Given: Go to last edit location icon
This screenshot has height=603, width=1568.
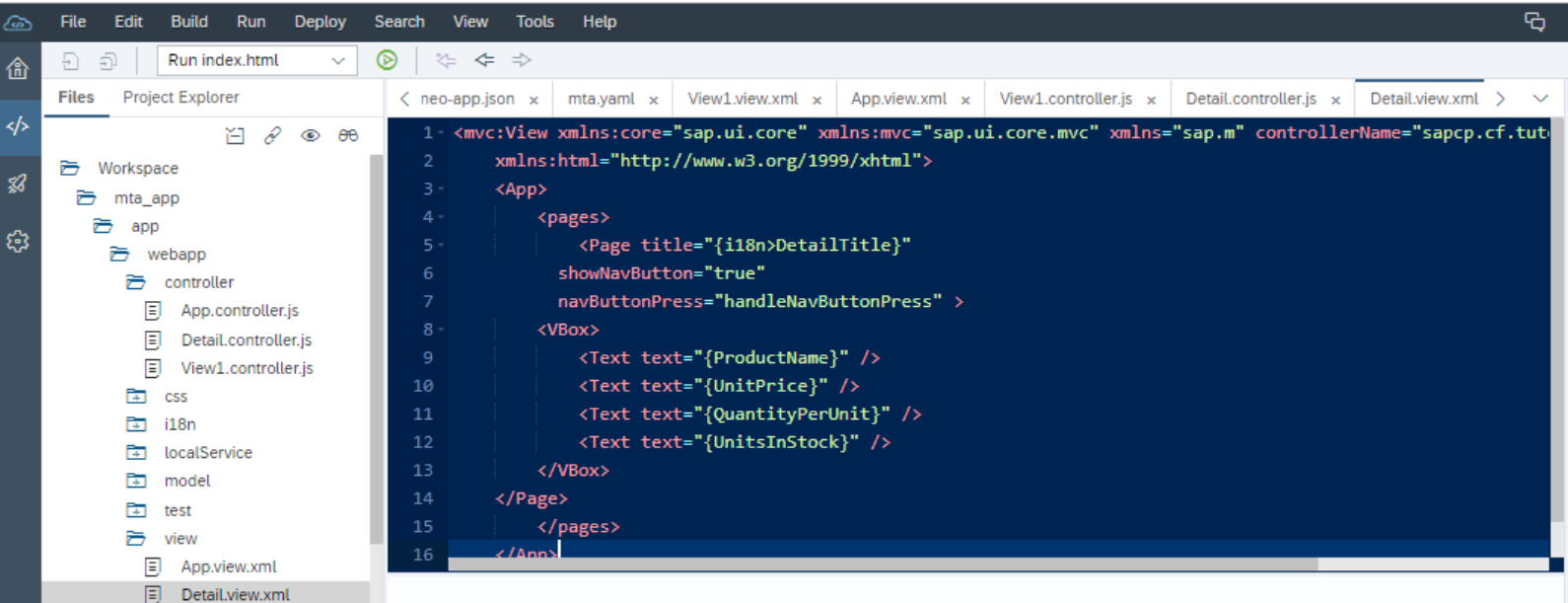Looking at the screenshot, I should [x=446, y=60].
